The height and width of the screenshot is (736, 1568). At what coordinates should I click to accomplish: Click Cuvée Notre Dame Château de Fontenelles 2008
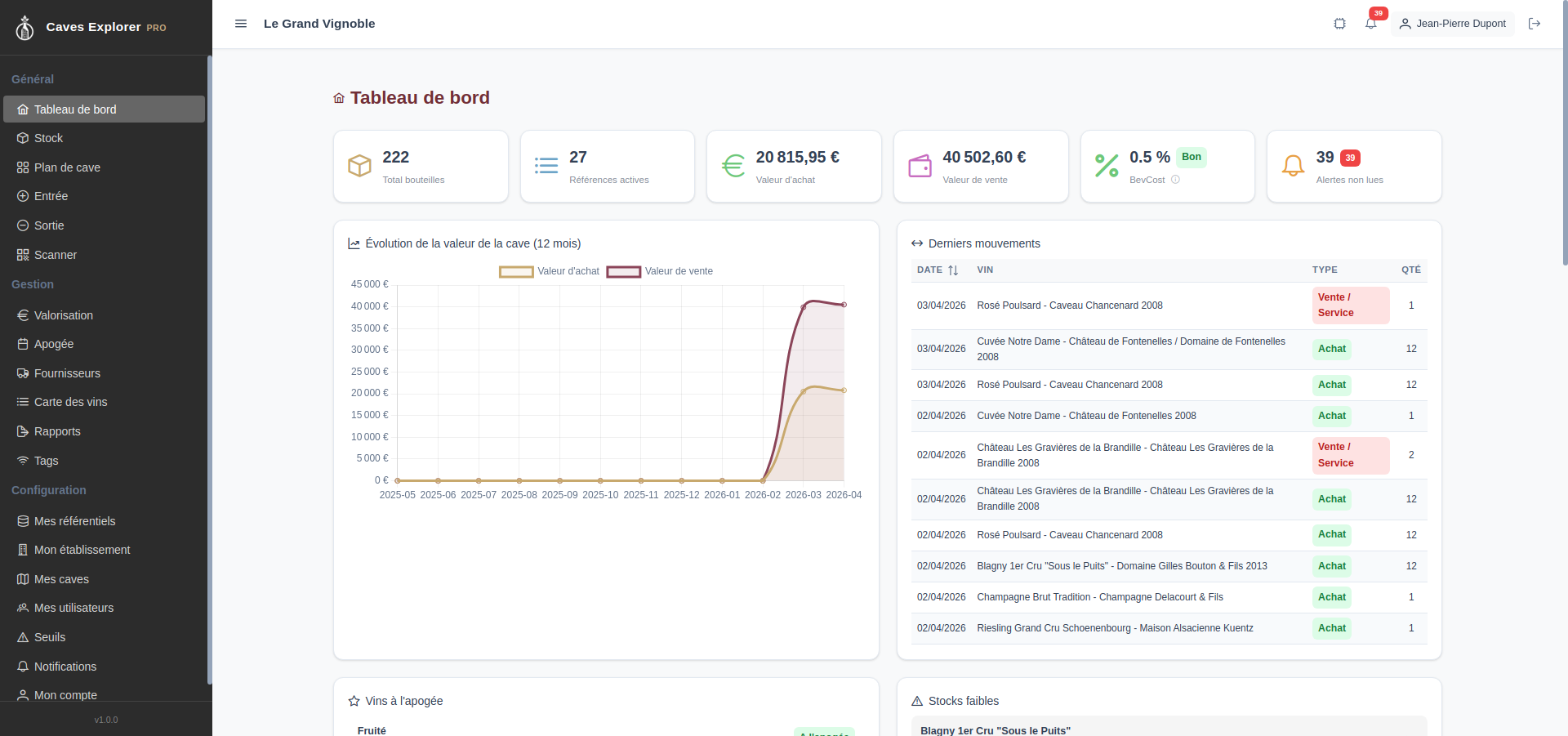coord(1169,416)
